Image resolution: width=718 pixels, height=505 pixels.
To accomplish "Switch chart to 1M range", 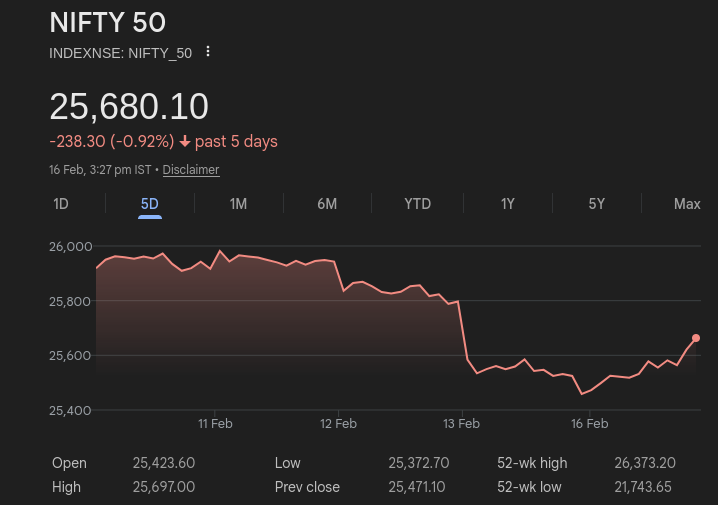I will click(x=238, y=204).
